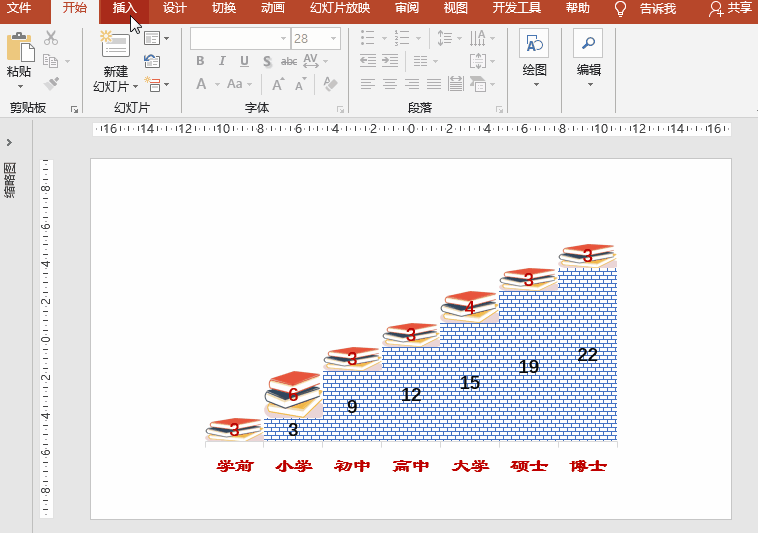
Task: Click the Format Painter brush icon
Action: (x=51, y=84)
